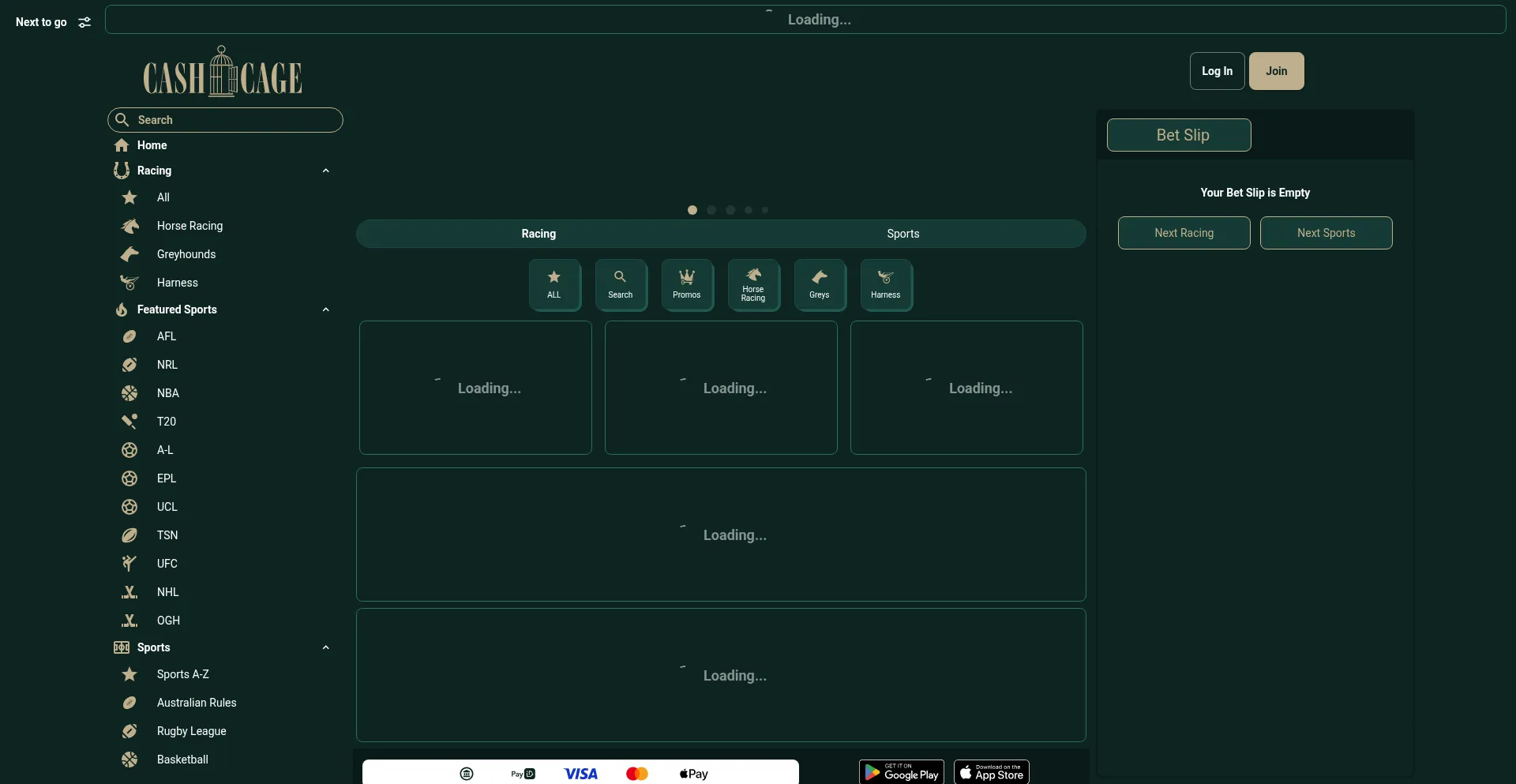
Task: Click the TSN ball icon
Action: pos(129,535)
